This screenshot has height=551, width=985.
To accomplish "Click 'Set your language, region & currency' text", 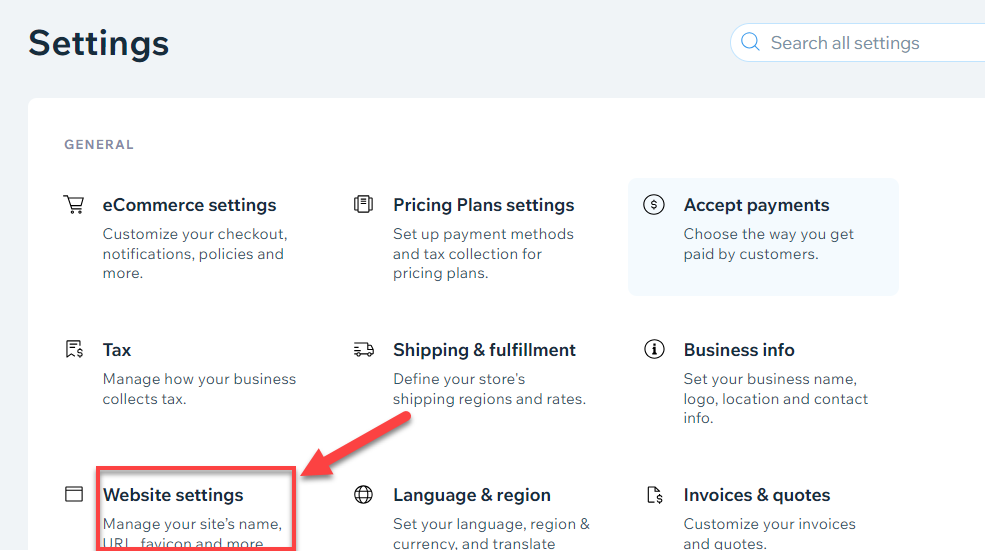I will (x=491, y=533).
